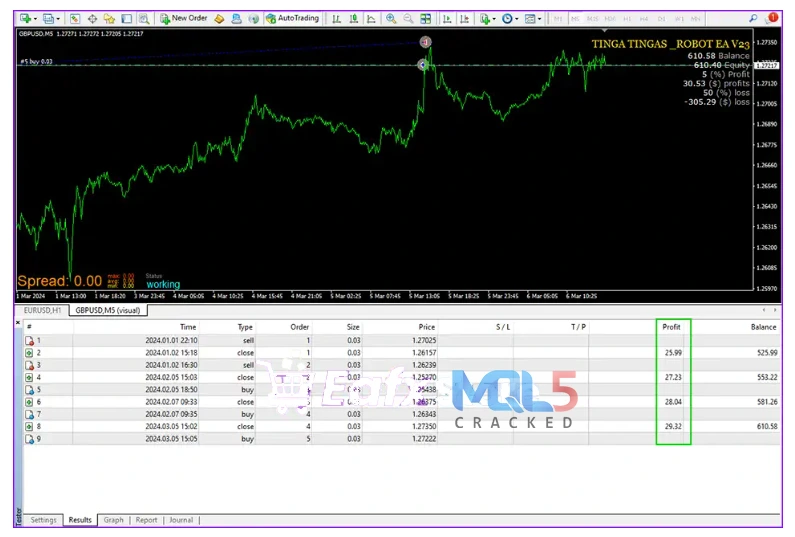Switch to the EURUSD,H1 chart tab
Screen dimensions: 795x537
click(x=43, y=310)
